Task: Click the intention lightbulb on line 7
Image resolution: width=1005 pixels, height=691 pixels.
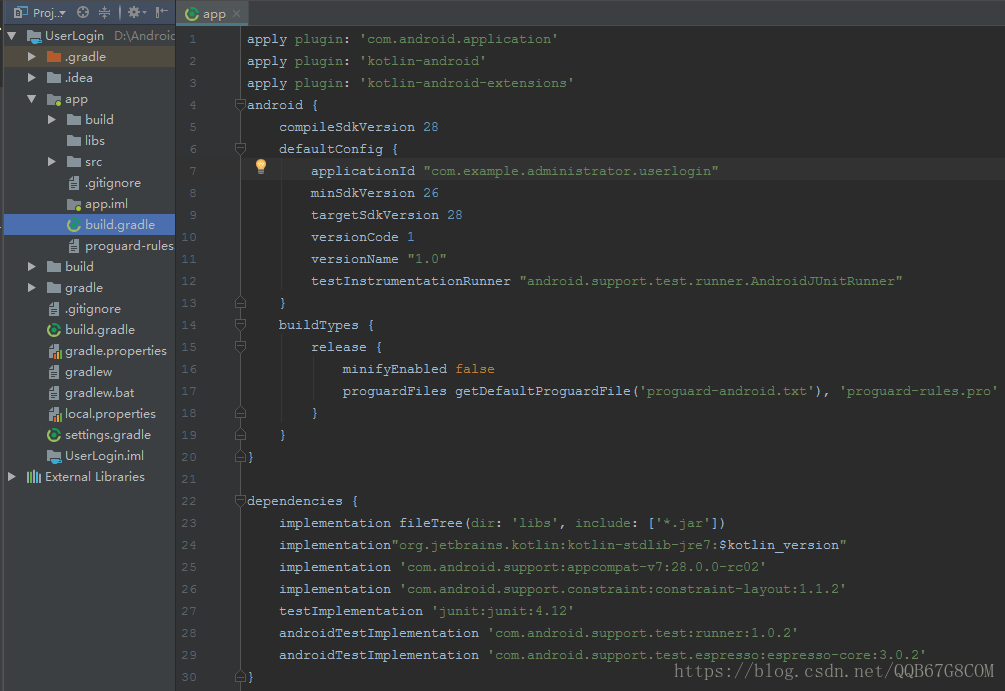Action: [261, 167]
